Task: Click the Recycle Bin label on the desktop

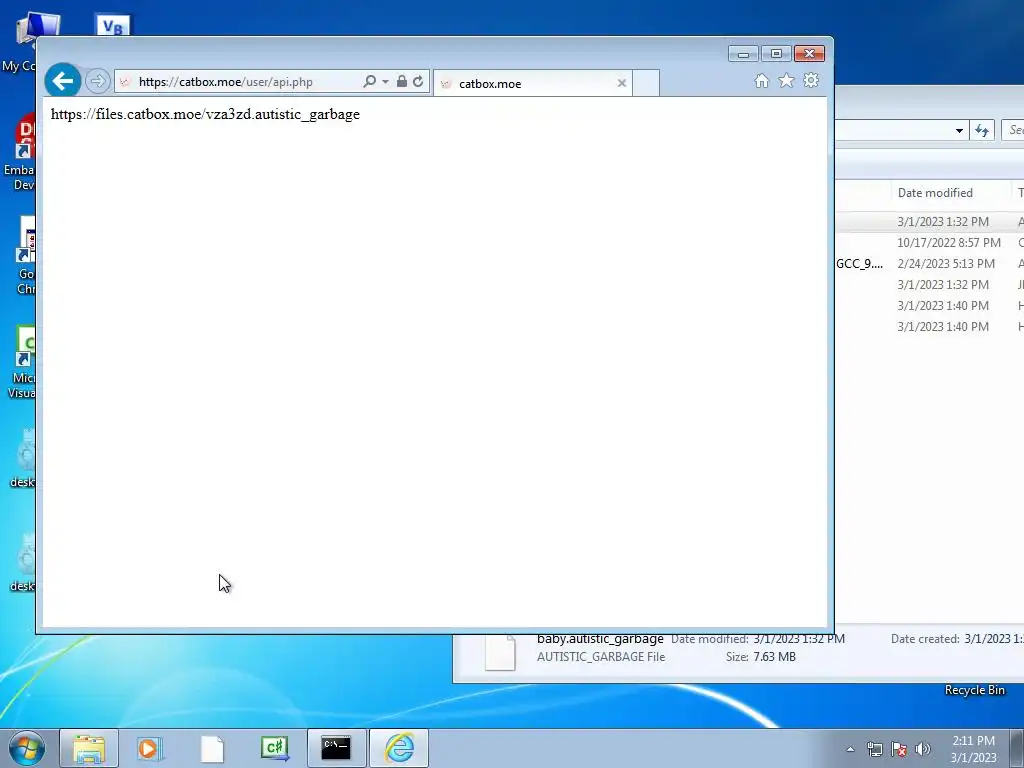Action: pos(974,690)
